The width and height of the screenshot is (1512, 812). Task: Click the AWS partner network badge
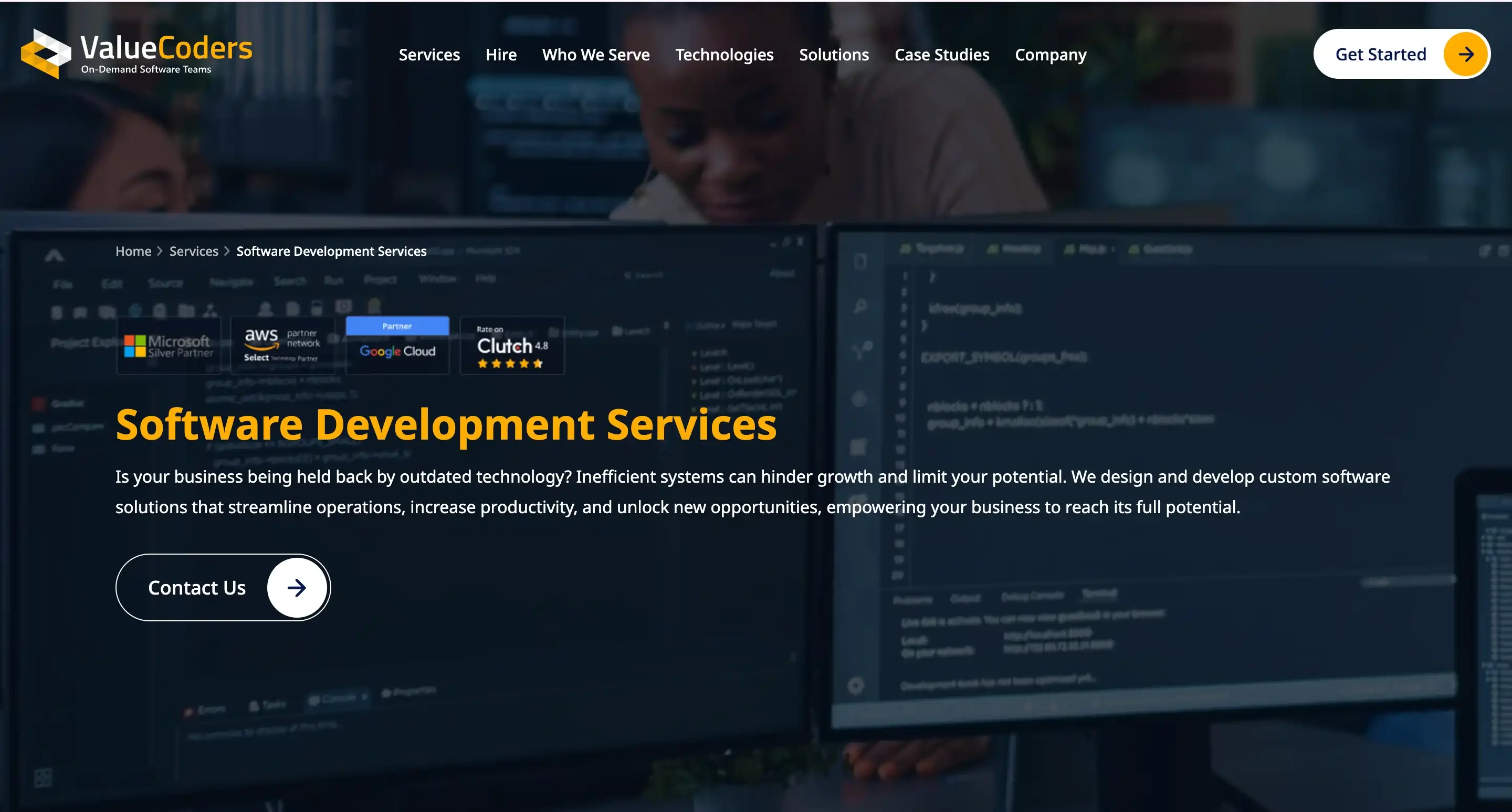(282, 346)
